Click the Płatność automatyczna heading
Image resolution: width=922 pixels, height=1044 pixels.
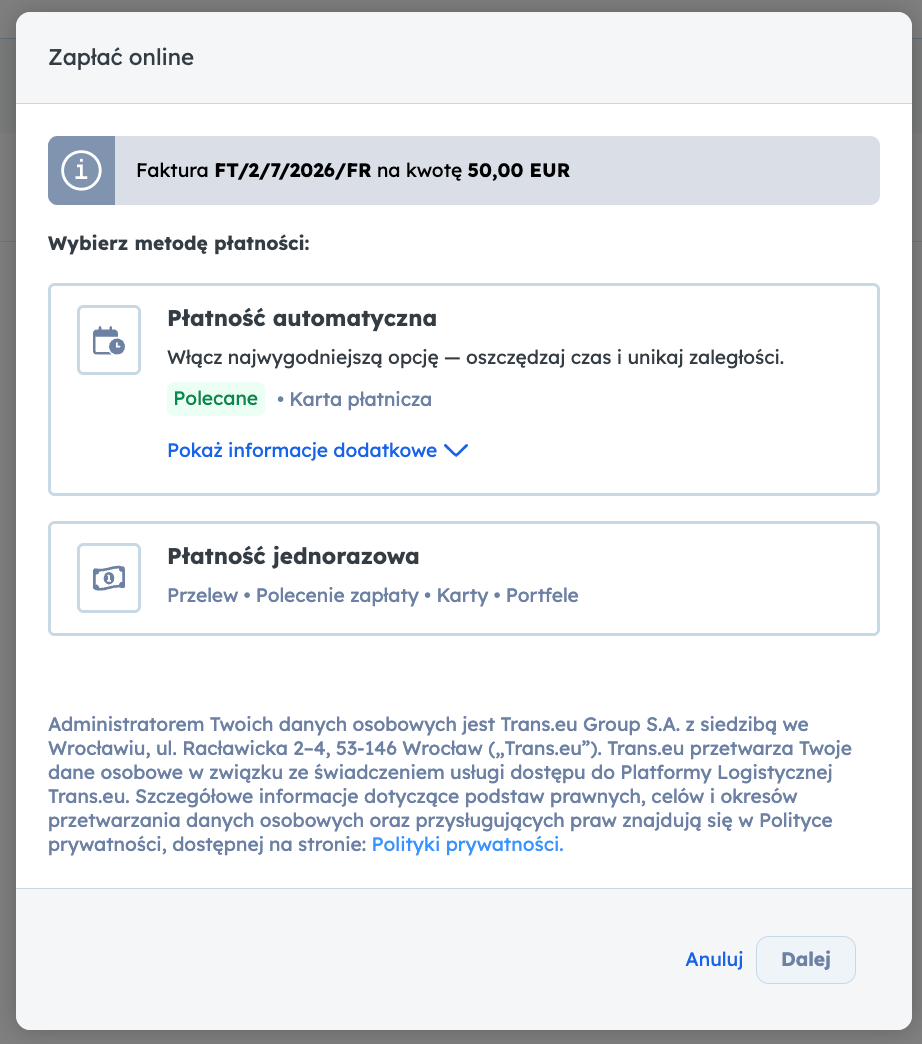(302, 318)
